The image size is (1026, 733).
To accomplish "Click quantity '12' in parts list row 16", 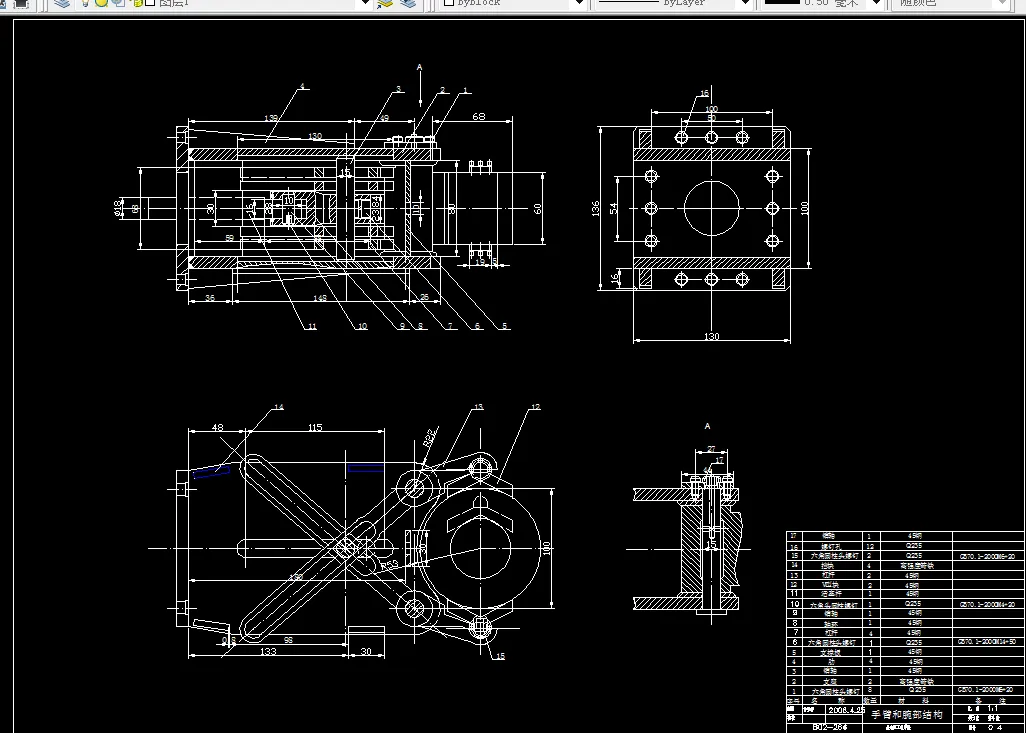I will click(870, 546).
